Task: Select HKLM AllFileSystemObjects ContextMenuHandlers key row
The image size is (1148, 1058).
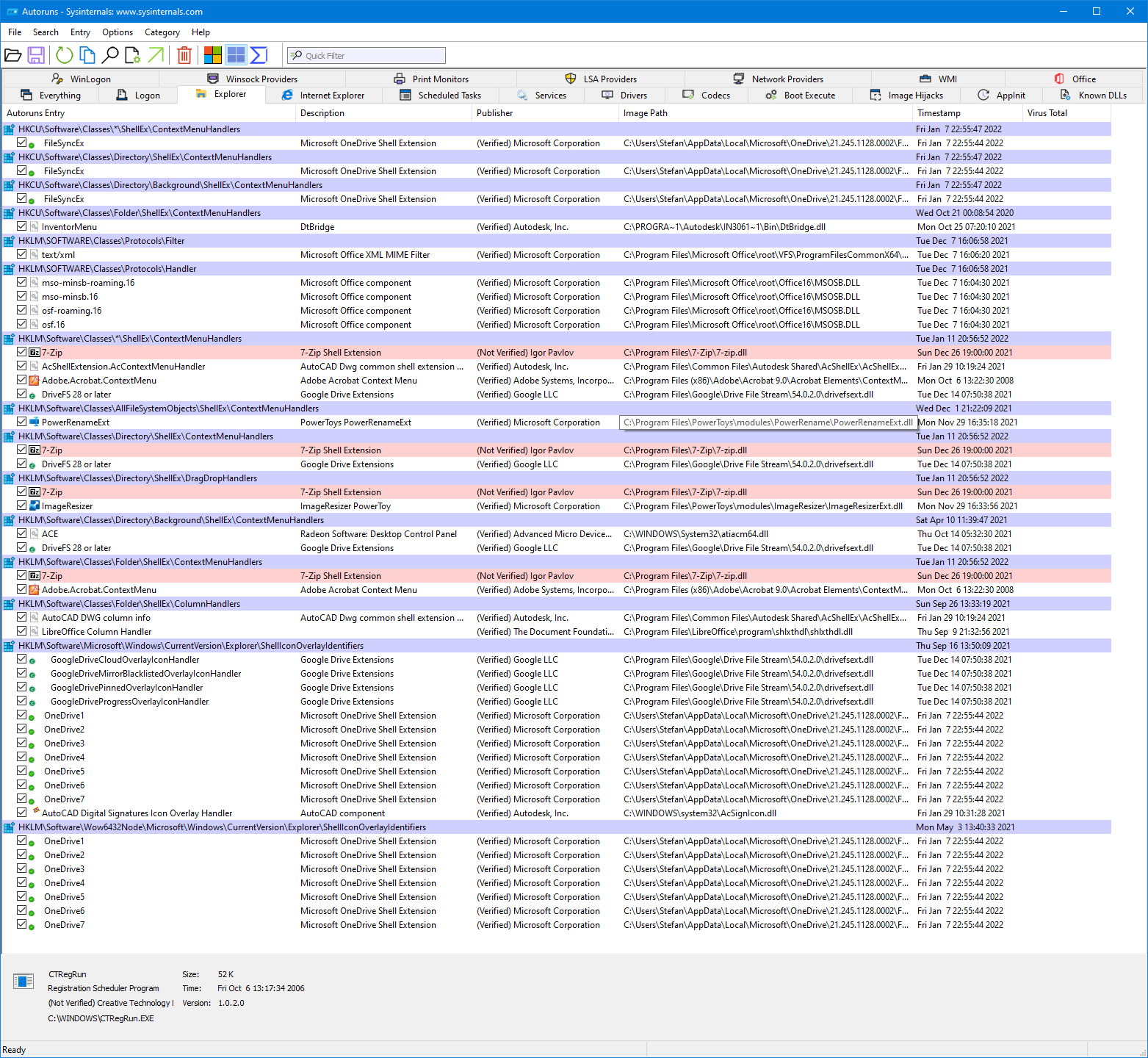Action: point(557,409)
